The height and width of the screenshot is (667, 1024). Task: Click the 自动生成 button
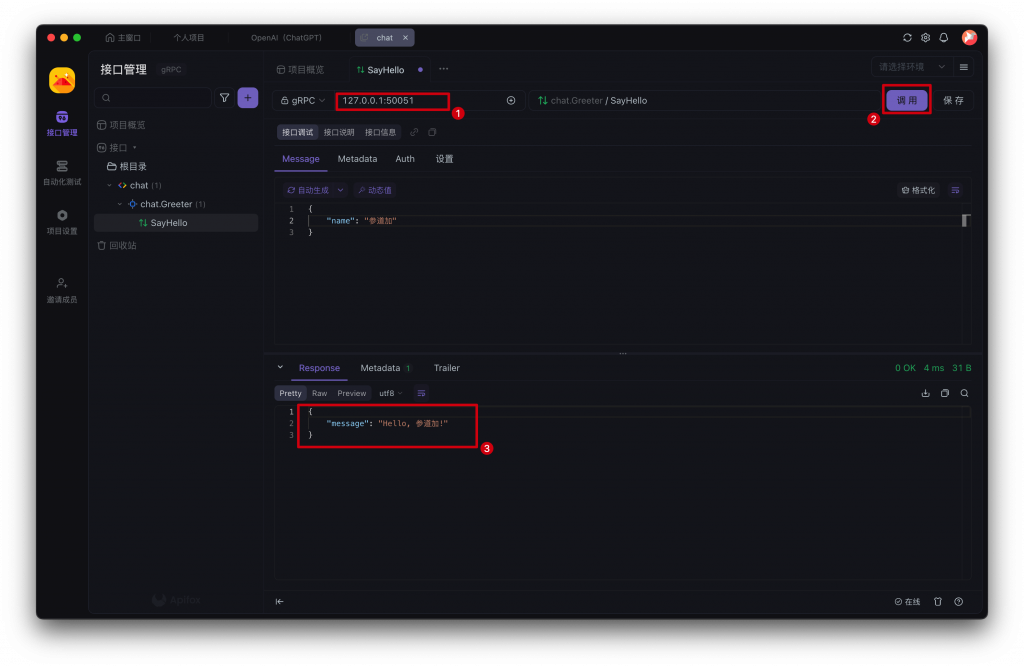point(308,190)
